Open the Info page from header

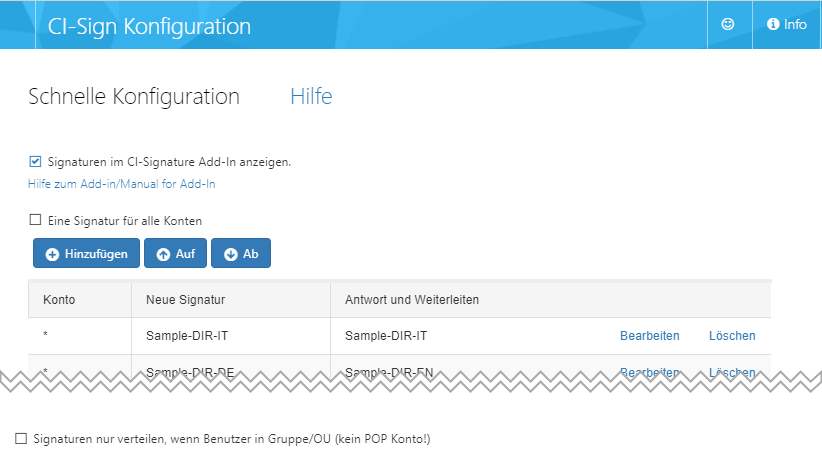tap(786, 25)
